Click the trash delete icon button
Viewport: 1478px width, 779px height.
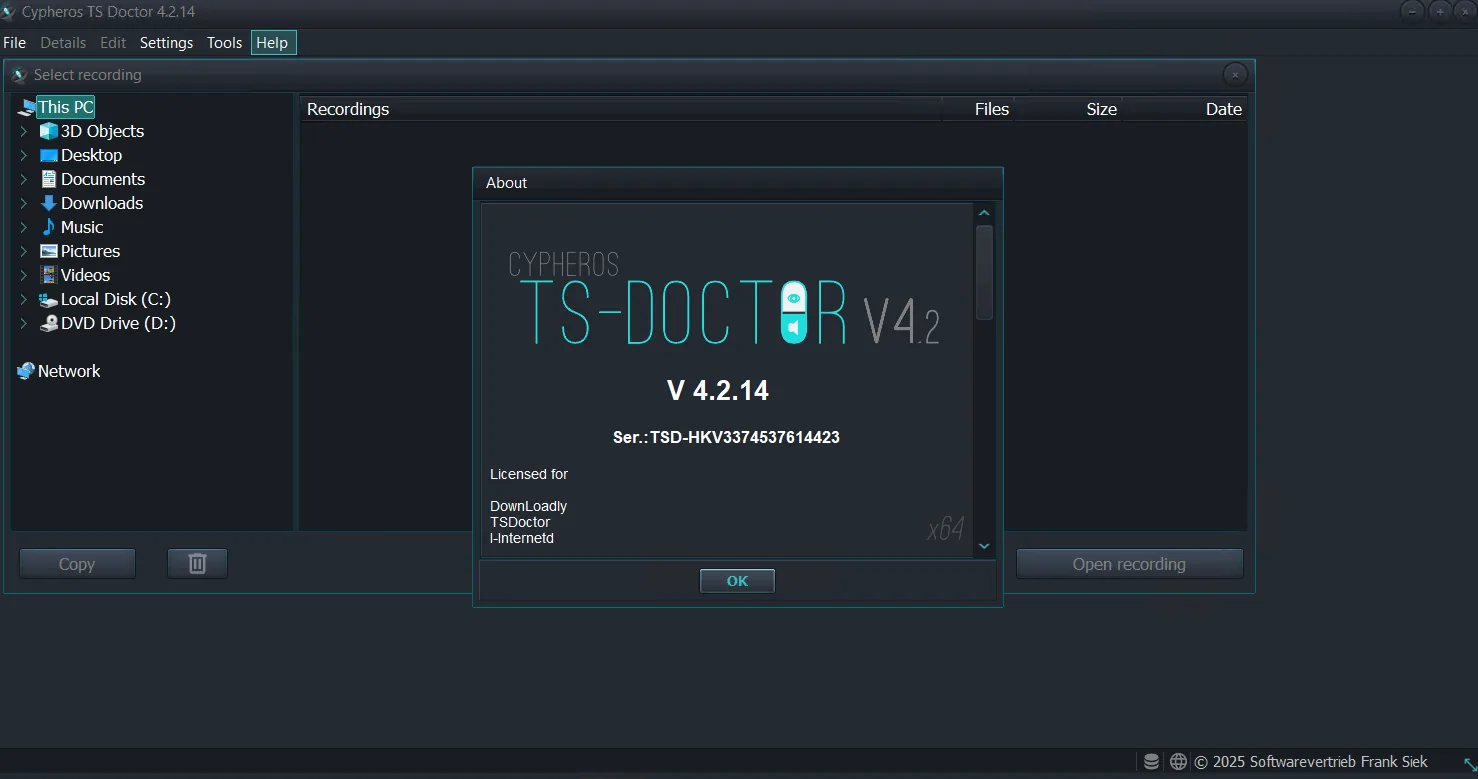197,564
